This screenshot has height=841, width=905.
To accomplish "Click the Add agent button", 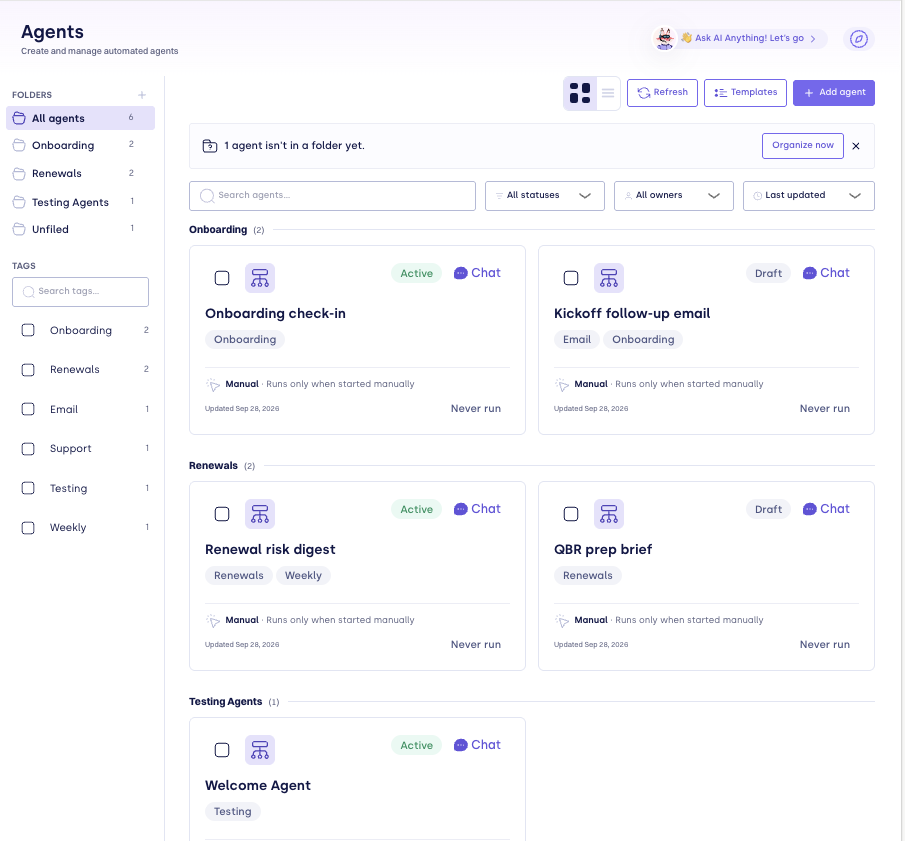I will (x=833, y=93).
